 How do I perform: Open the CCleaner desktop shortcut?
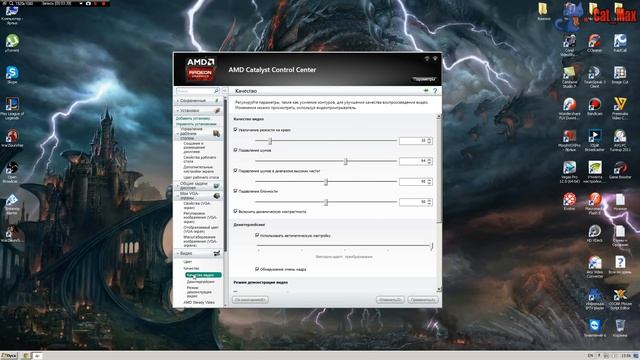(x=595, y=43)
